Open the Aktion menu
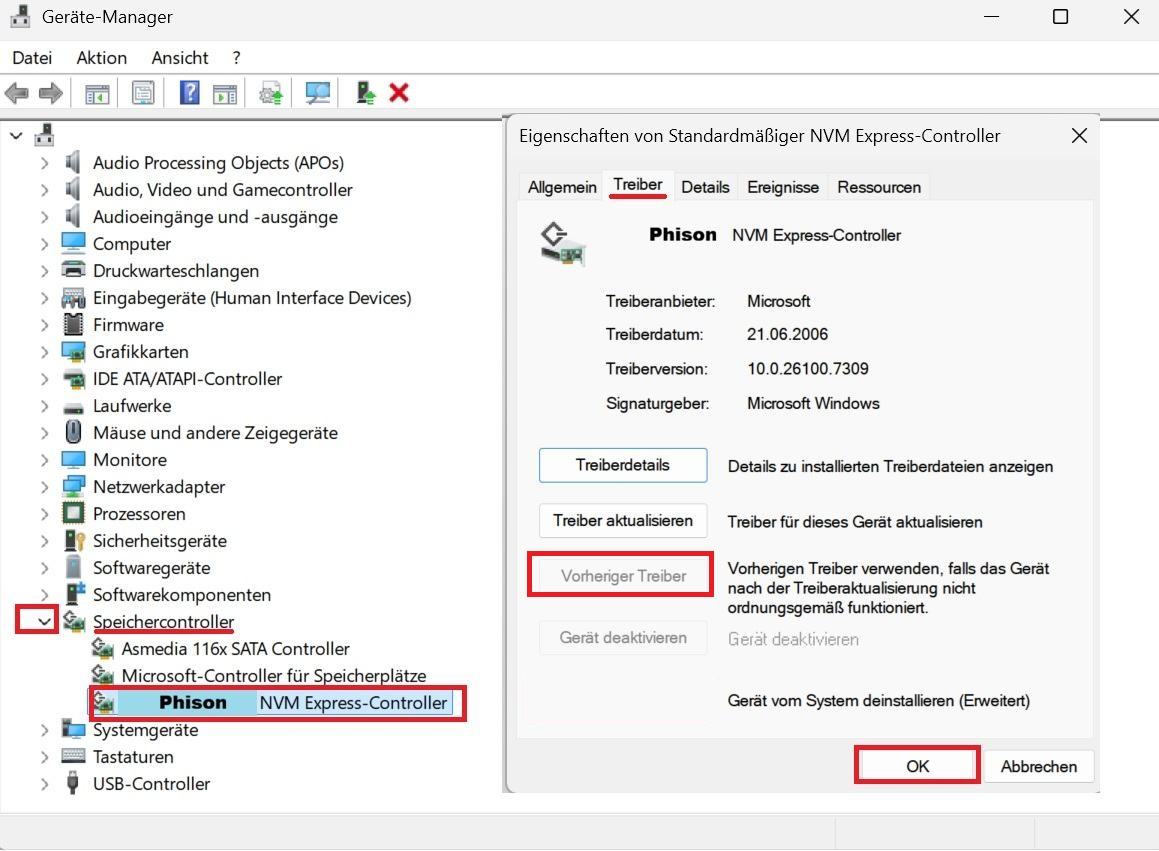 point(101,58)
